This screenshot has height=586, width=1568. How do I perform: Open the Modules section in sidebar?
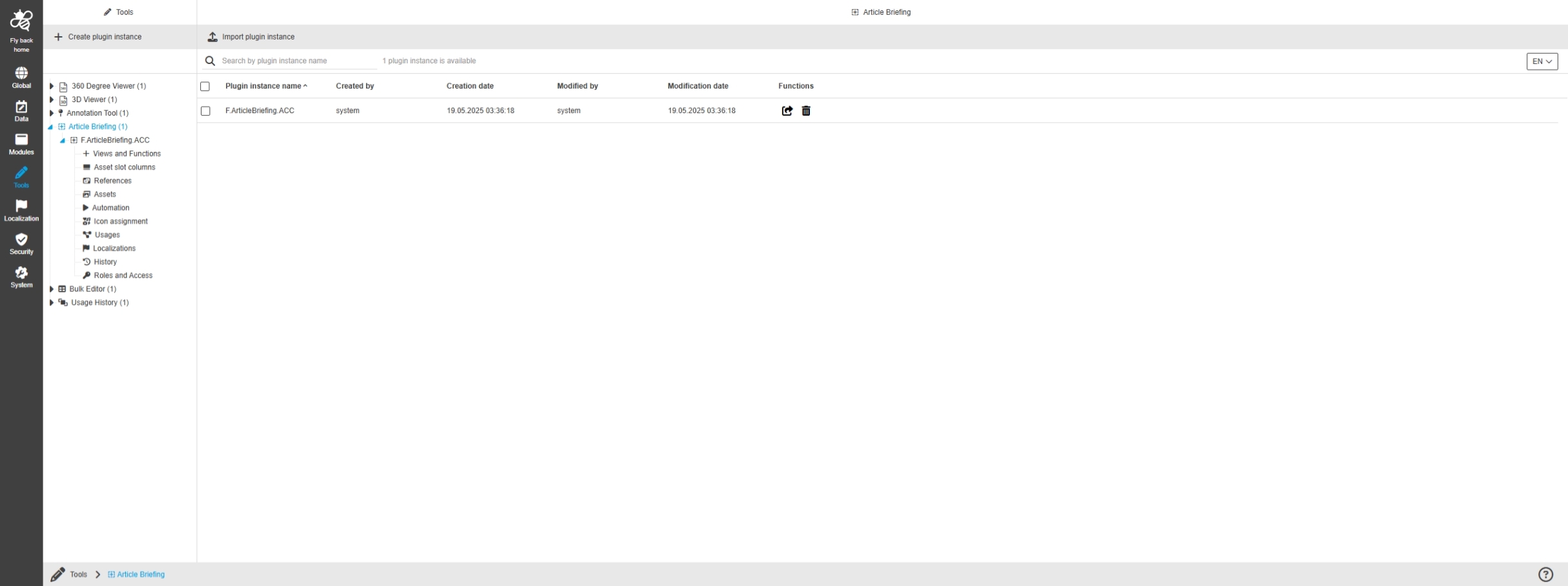pyautogui.click(x=21, y=144)
